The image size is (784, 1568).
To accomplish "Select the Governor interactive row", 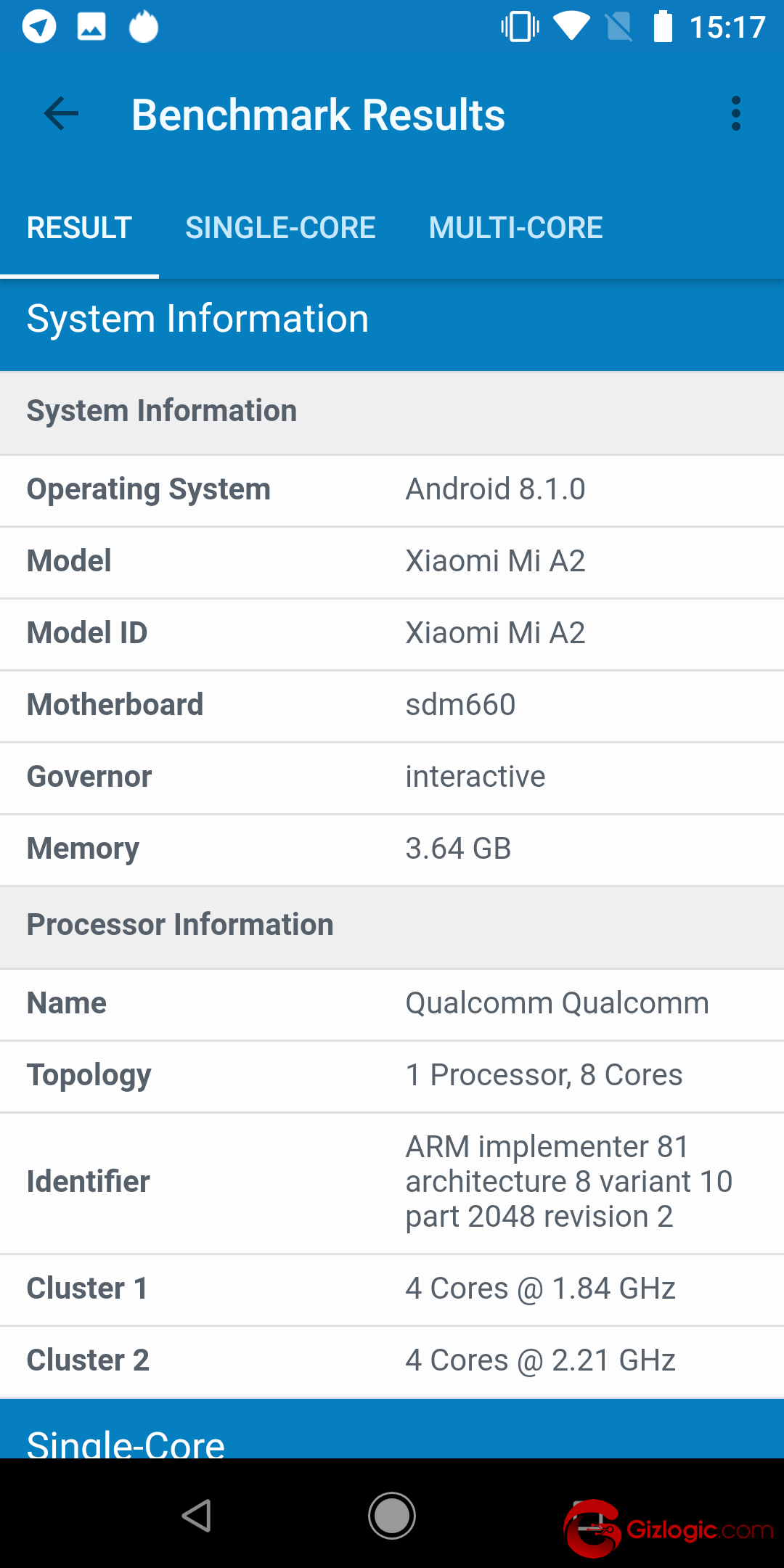I will click(392, 777).
